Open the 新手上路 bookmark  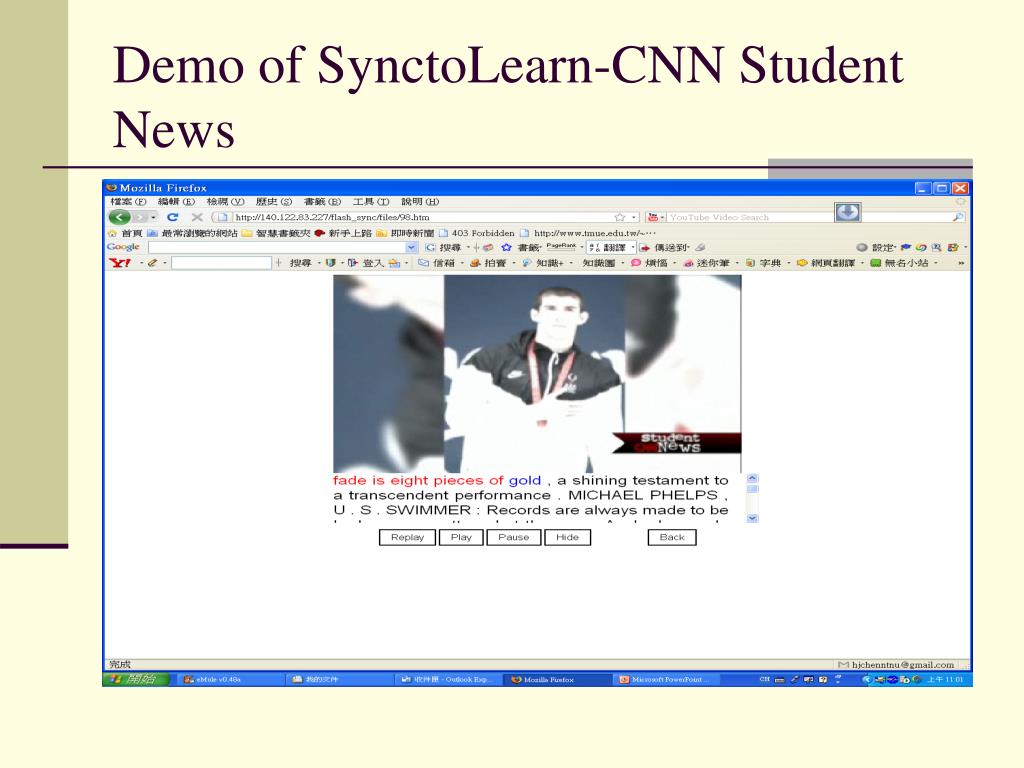[344, 233]
